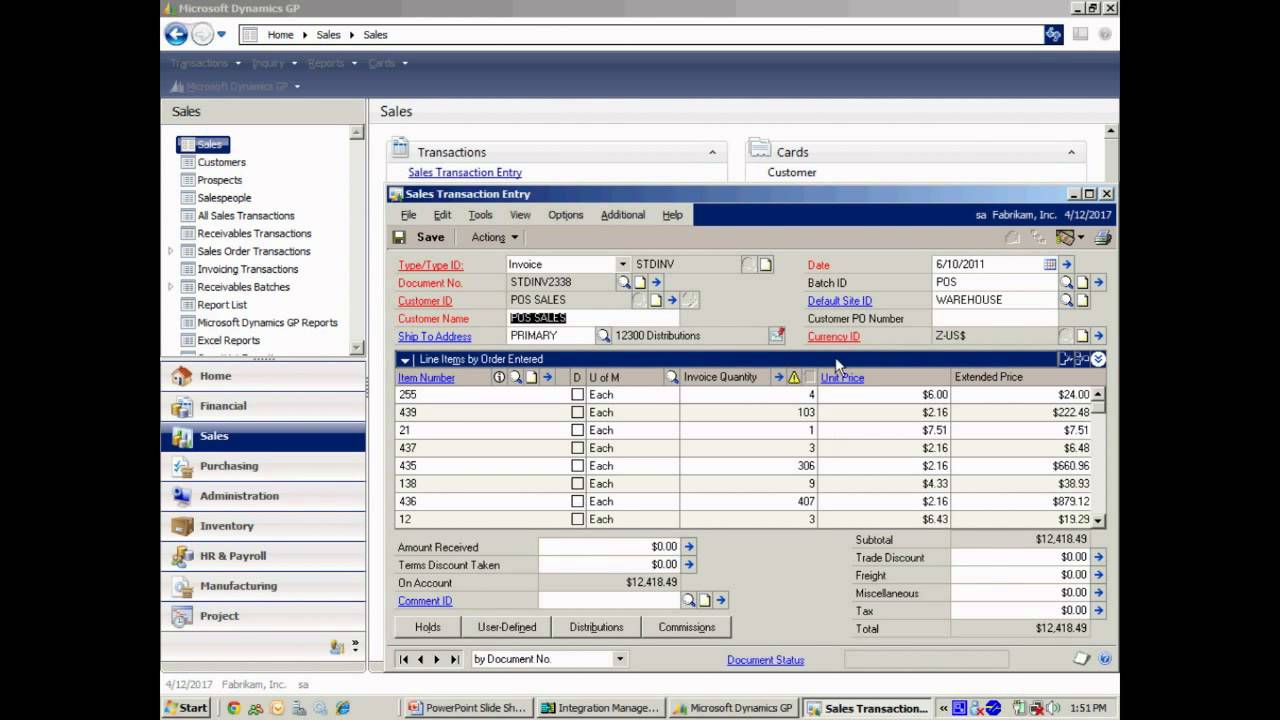Open the Type dropdown showing Invoice
Viewport: 1280px width, 720px height.
click(x=622, y=264)
